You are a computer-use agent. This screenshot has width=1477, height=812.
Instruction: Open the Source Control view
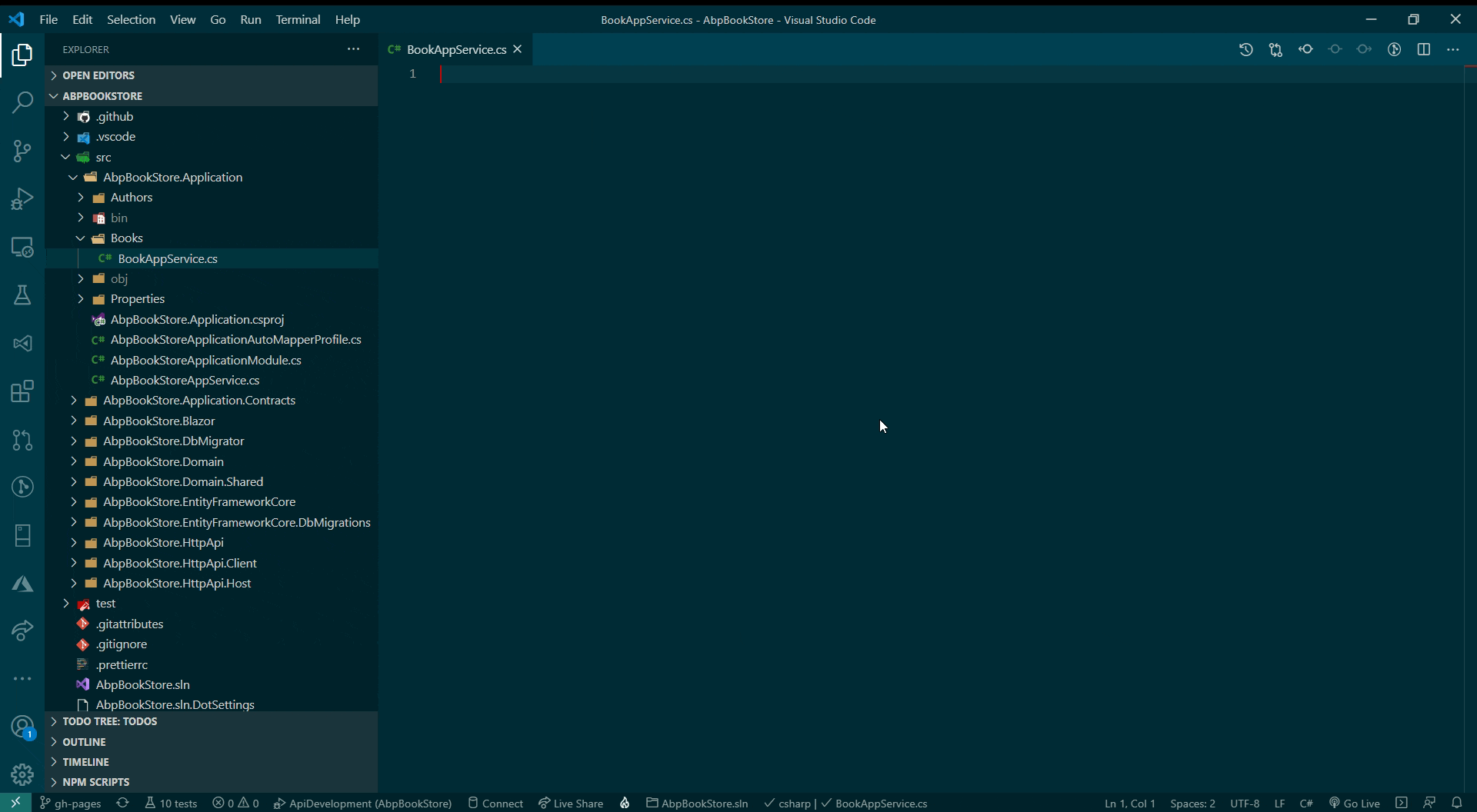click(22, 151)
